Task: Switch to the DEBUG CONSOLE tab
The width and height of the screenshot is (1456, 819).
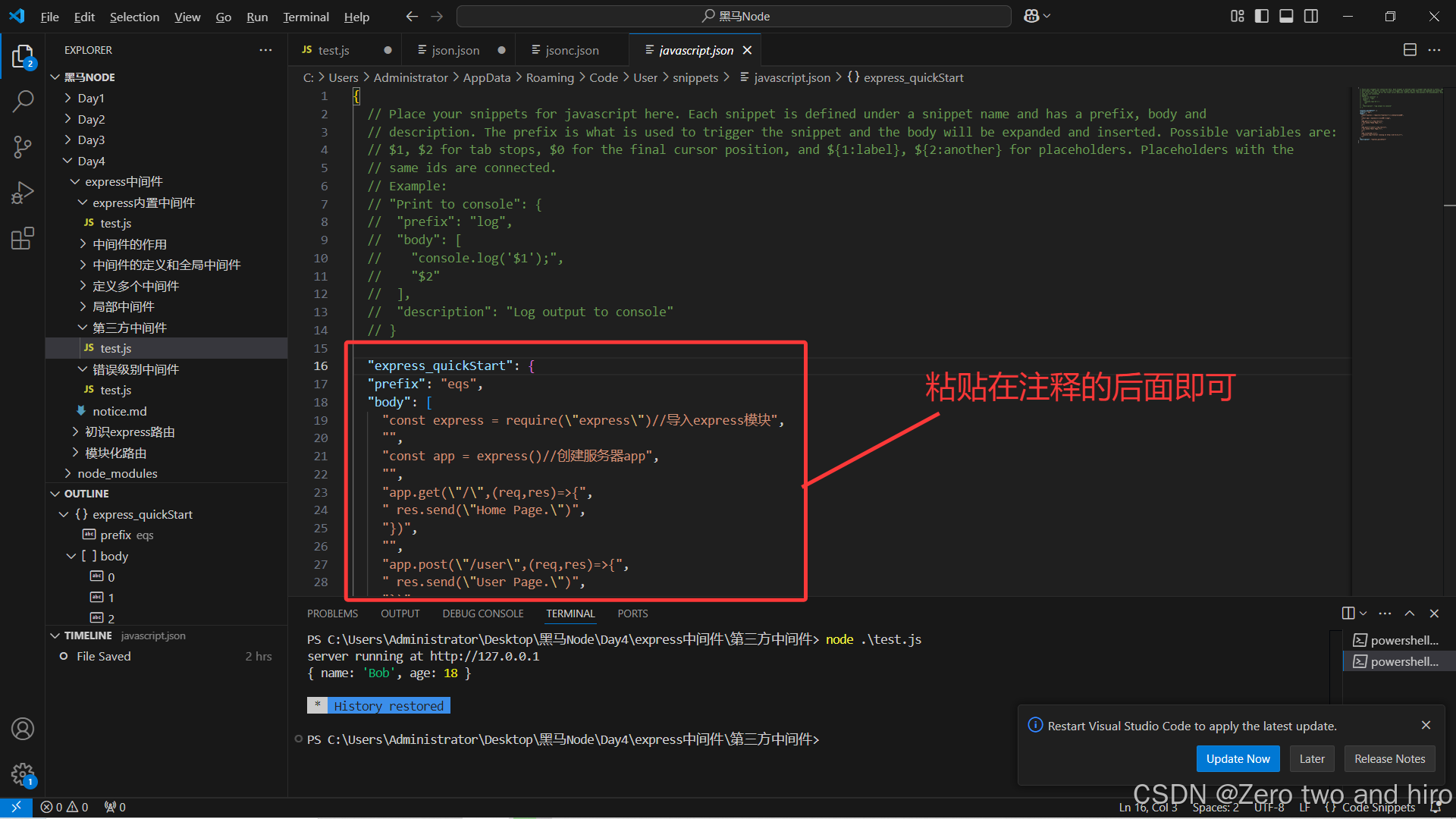Action: [483, 613]
